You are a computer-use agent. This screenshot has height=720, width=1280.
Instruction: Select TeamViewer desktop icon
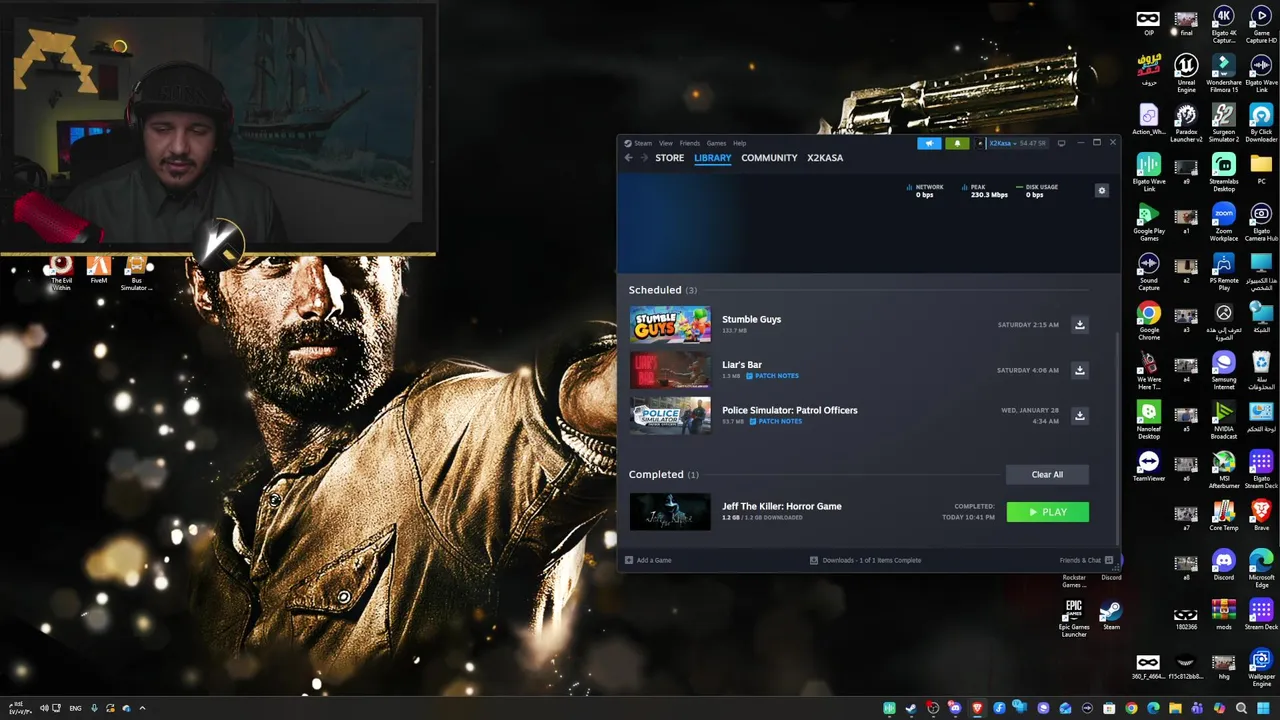point(1149,466)
